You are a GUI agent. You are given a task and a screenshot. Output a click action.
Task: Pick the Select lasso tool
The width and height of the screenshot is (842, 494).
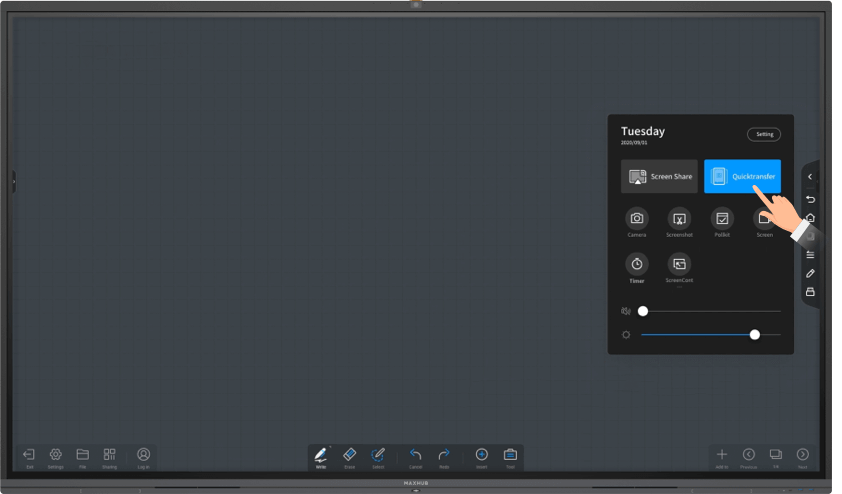[x=378, y=455]
